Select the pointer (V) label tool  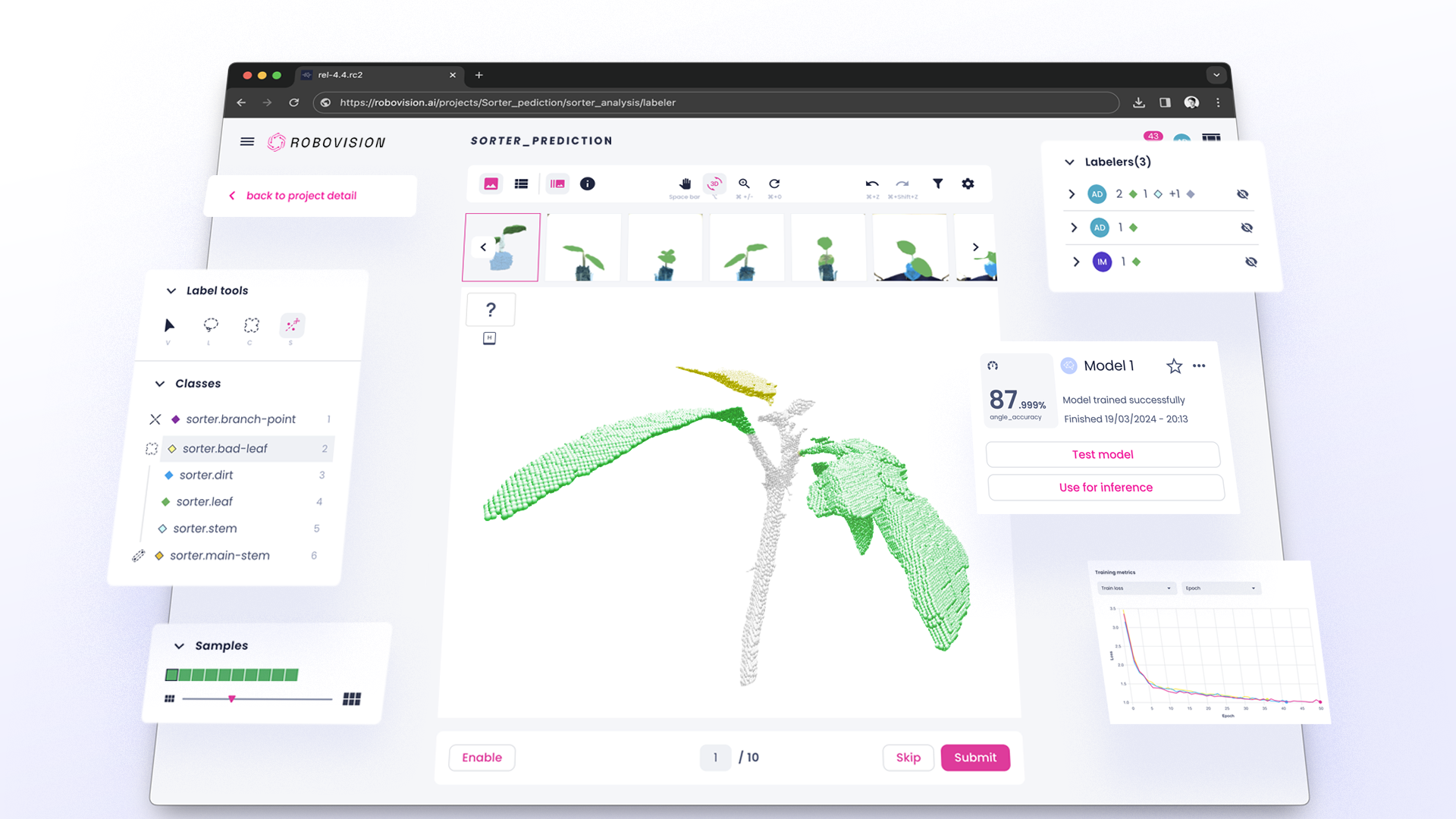pos(168,327)
